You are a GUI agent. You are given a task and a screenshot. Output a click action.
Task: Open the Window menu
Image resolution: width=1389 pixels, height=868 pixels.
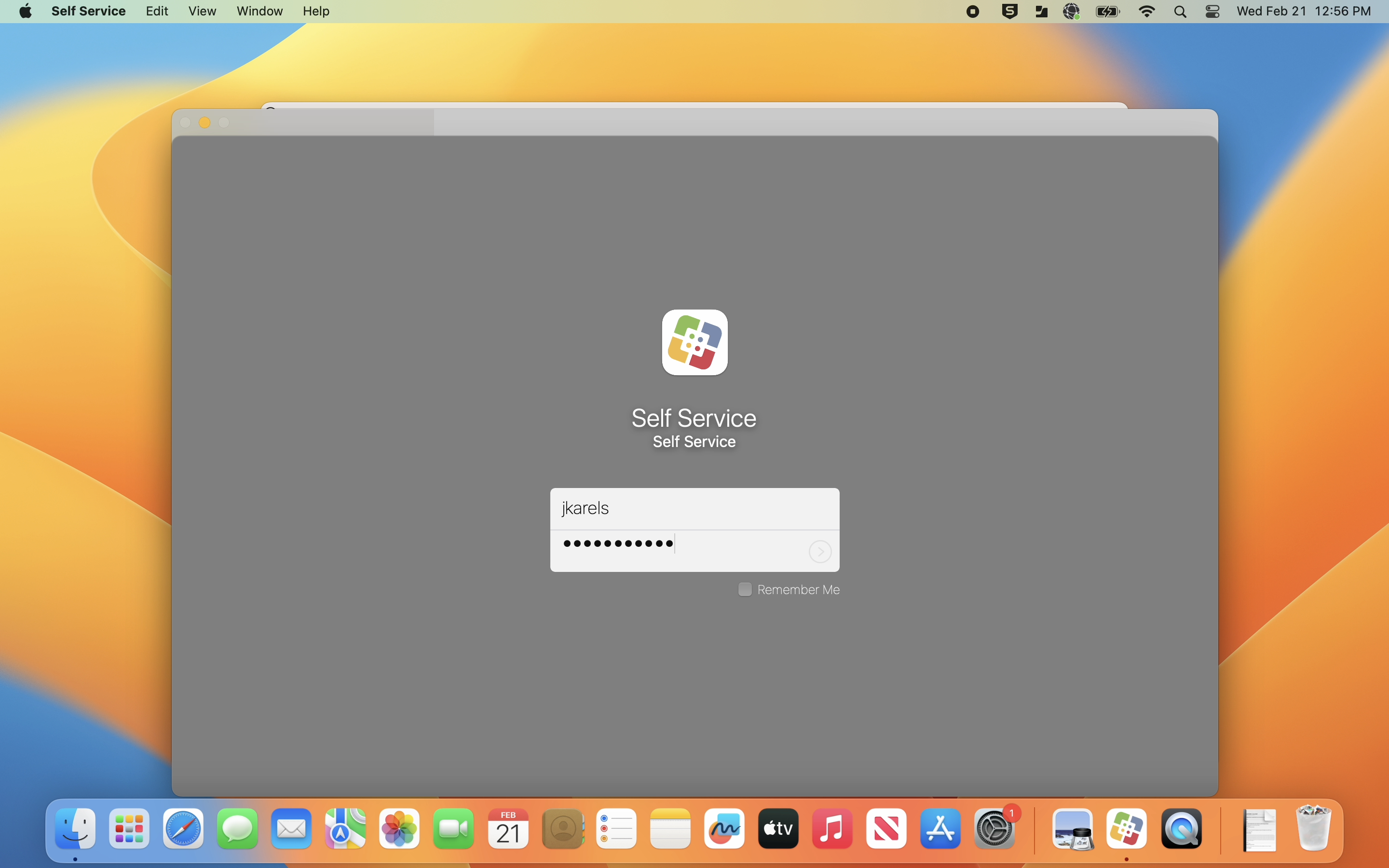pos(259,11)
